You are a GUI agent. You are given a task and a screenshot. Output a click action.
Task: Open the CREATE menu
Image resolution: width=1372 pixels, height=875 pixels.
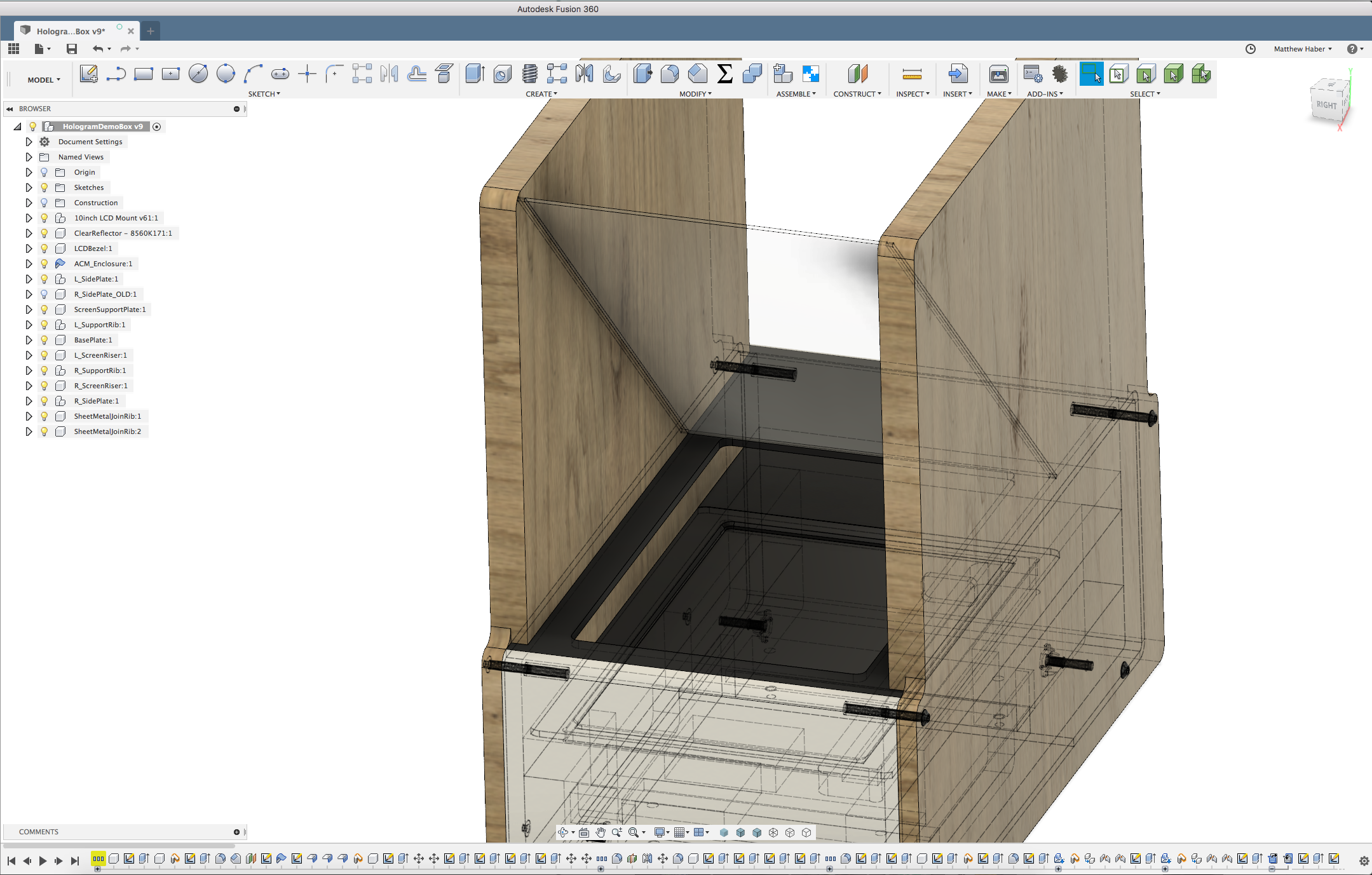click(x=541, y=94)
